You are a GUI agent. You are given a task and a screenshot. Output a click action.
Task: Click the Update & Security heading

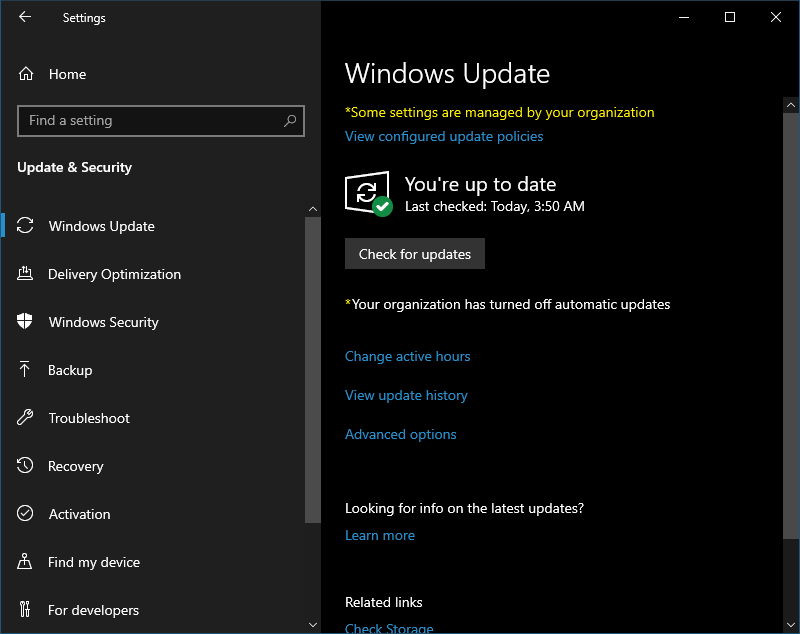74,167
